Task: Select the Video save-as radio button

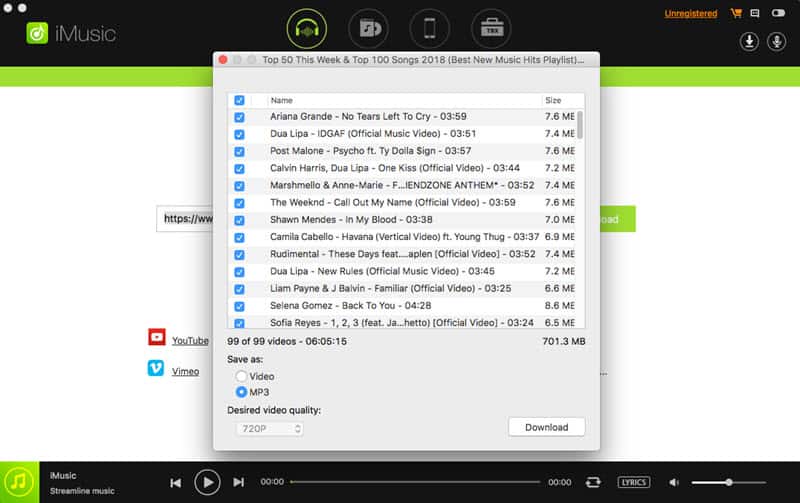Action: [241, 376]
